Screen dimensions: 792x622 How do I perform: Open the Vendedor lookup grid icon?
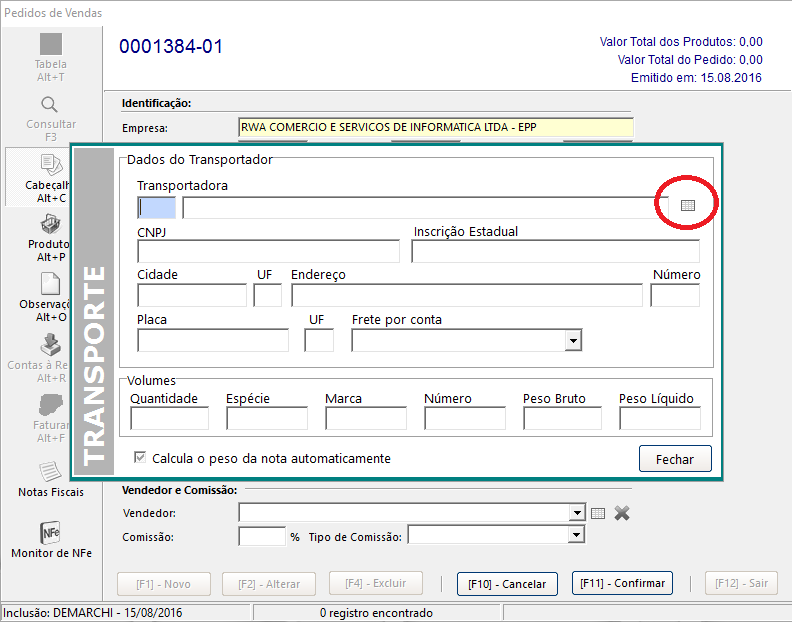point(598,513)
